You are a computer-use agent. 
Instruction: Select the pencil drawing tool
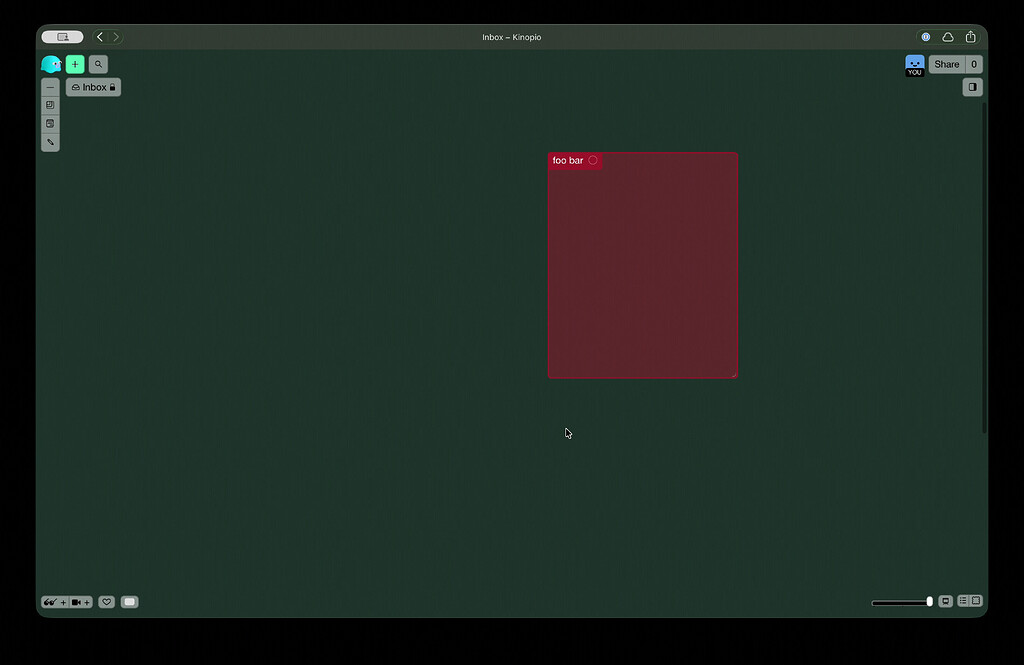tap(50, 142)
